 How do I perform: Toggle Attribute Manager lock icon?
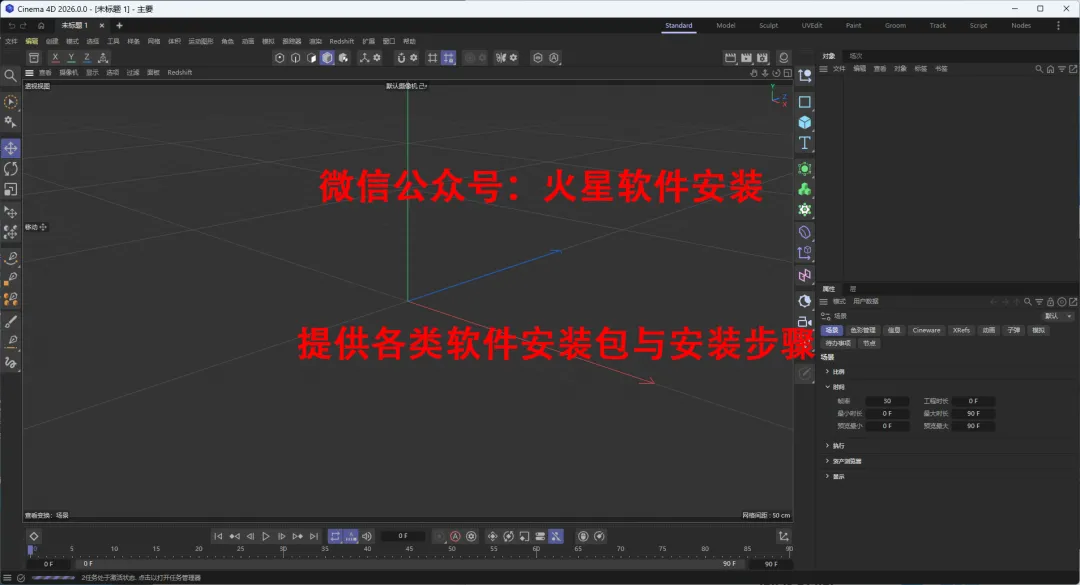click(x=1050, y=302)
